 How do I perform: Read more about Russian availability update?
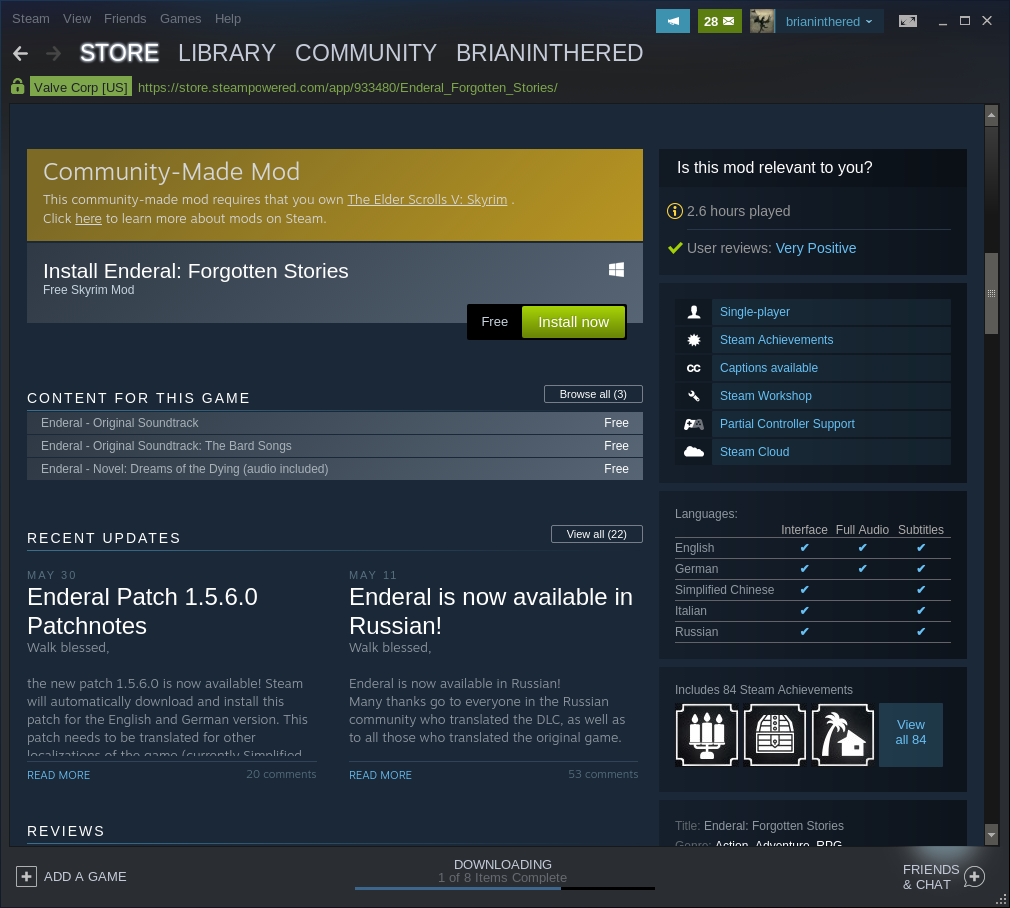tap(381, 775)
